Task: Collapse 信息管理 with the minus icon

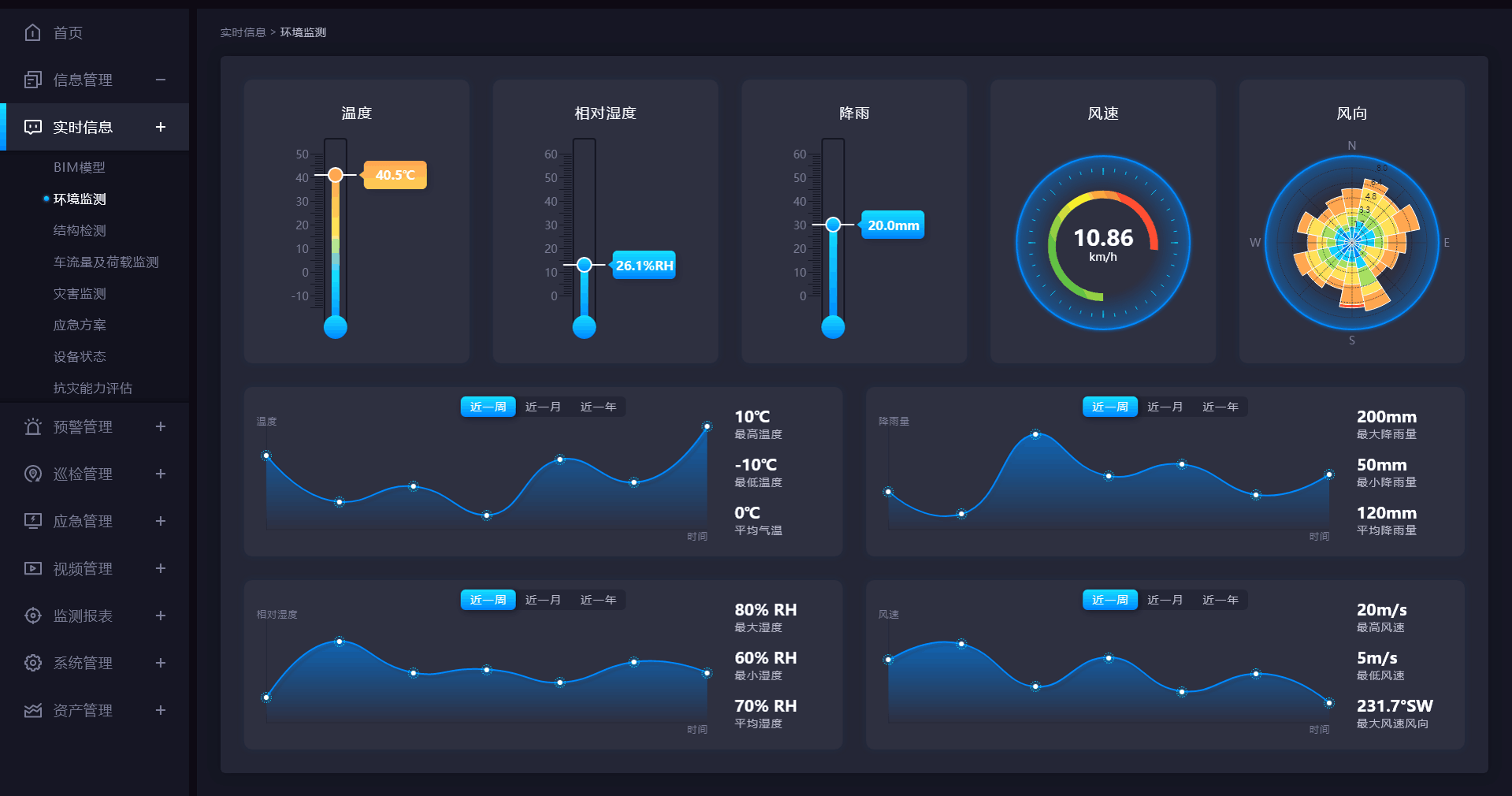Action: pyautogui.click(x=161, y=80)
